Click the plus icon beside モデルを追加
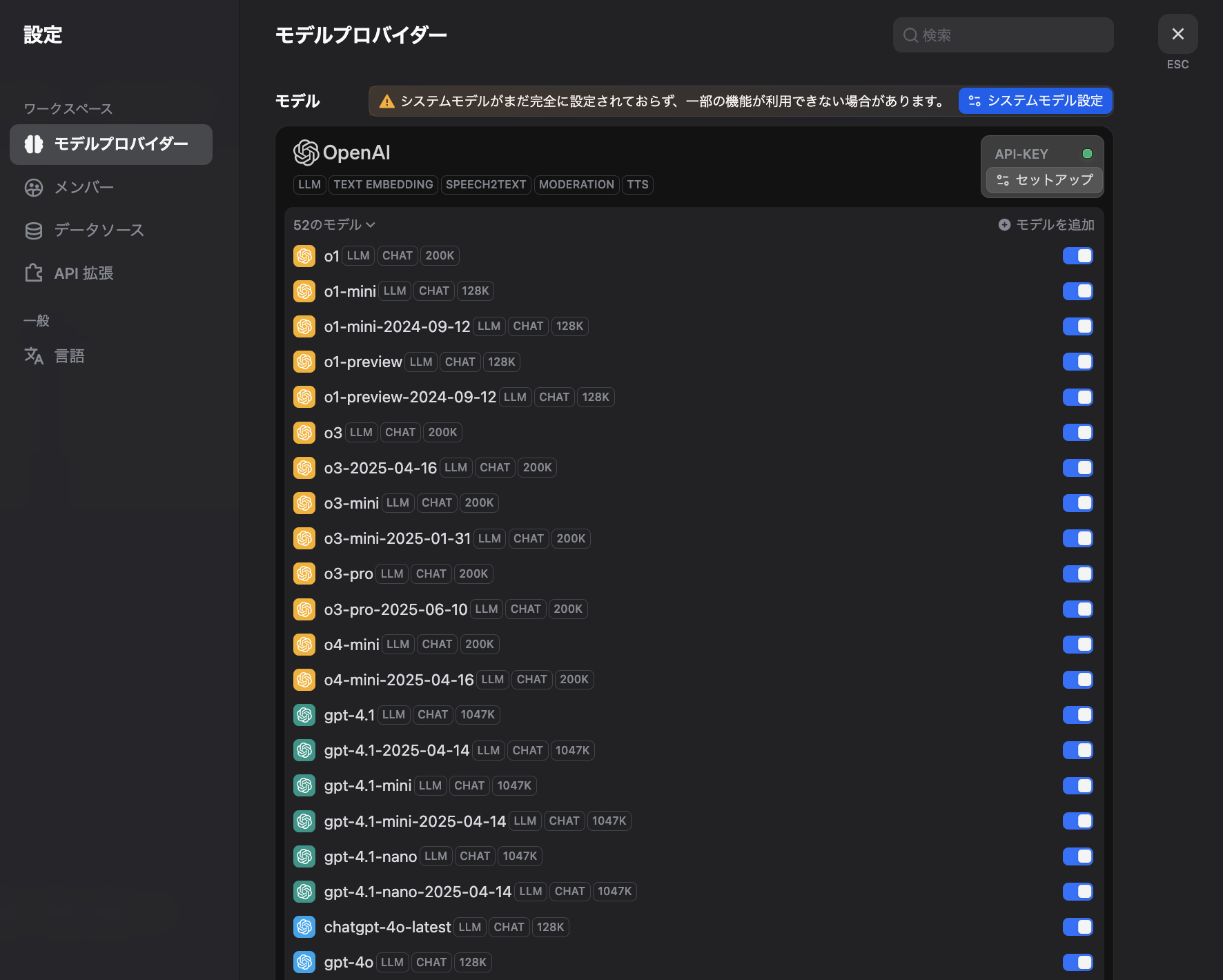This screenshot has width=1223, height=980. (x=1005, y=225)
